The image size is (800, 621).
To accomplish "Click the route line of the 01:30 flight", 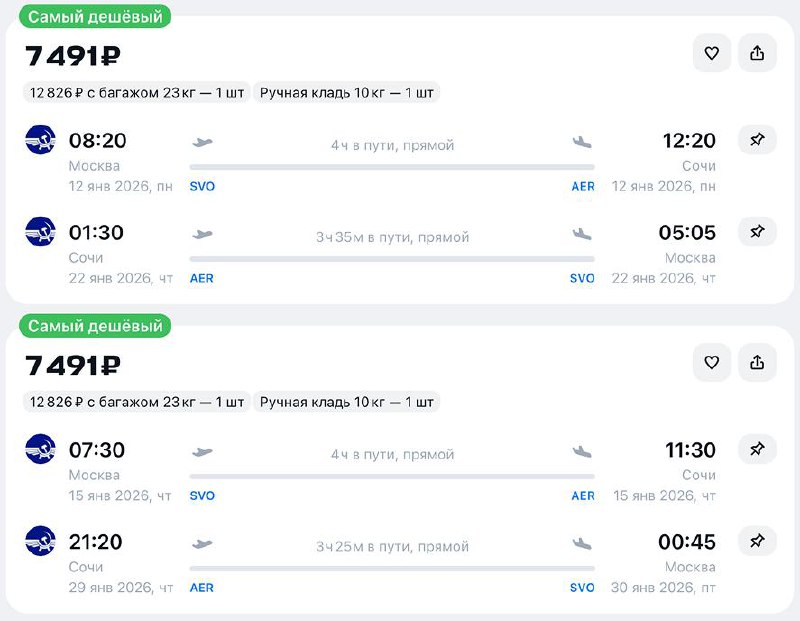I will click(x=392, y=259).
